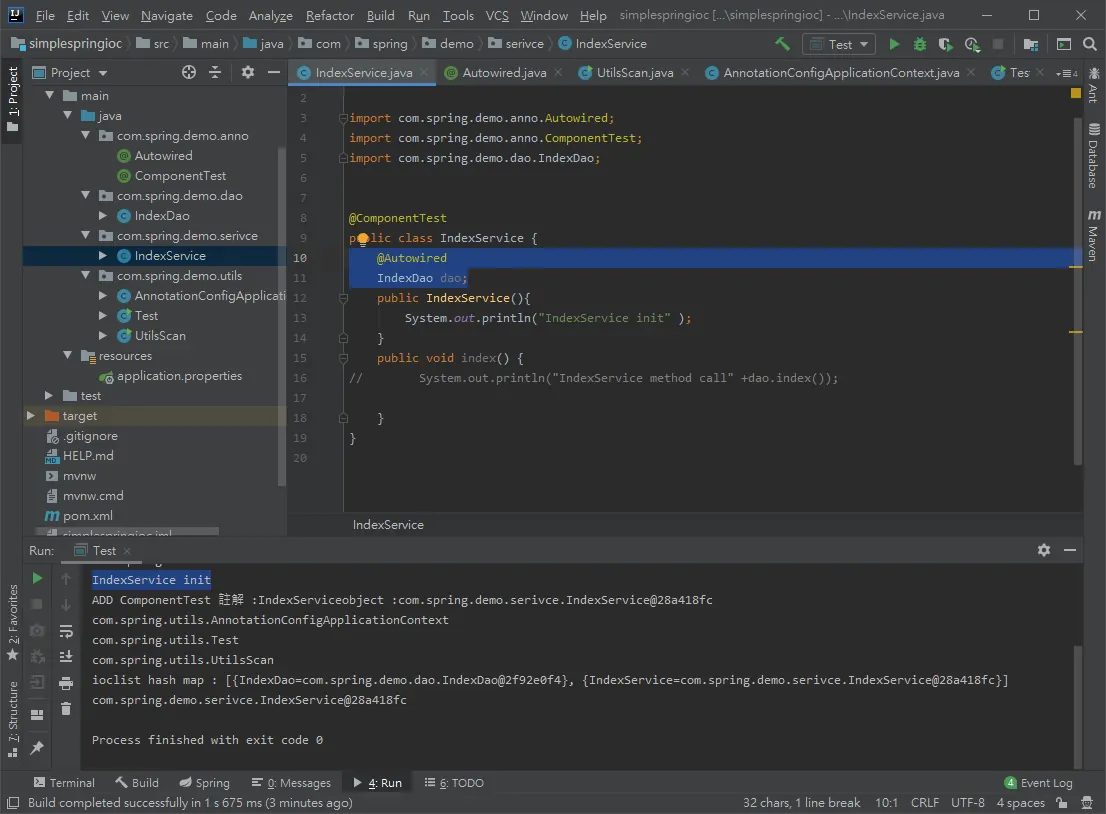Image resolution: width=1106 pixels, height=814 pixels.
Task: Click the editor vertical scrollbar
Action: [1077, 289]
